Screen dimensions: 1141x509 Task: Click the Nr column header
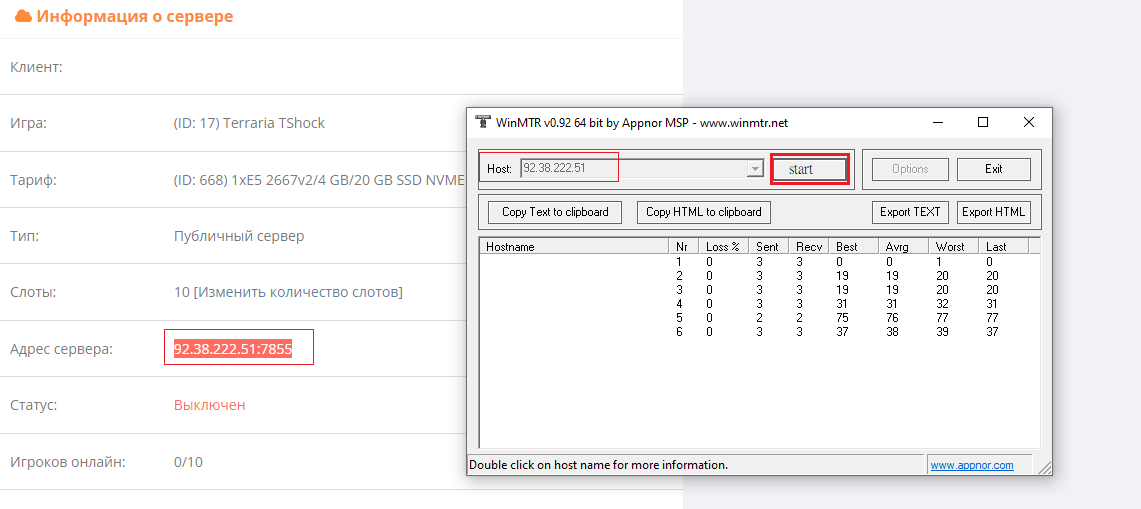click(683, 246)
